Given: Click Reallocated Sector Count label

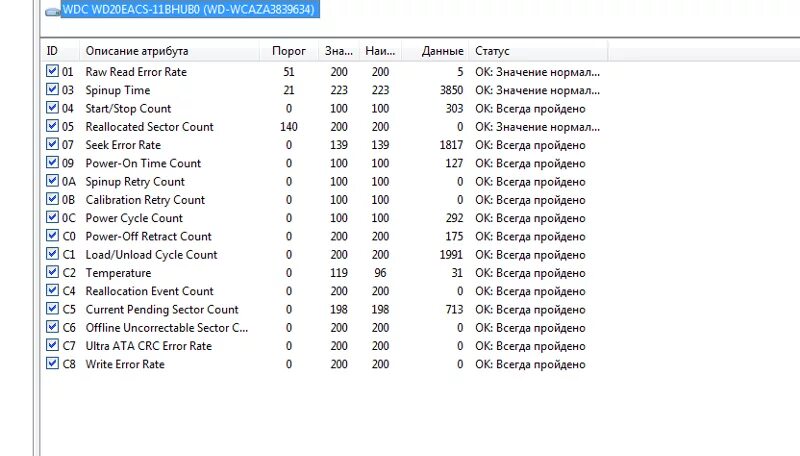Looking at the screenshot, I should [149, 126].
